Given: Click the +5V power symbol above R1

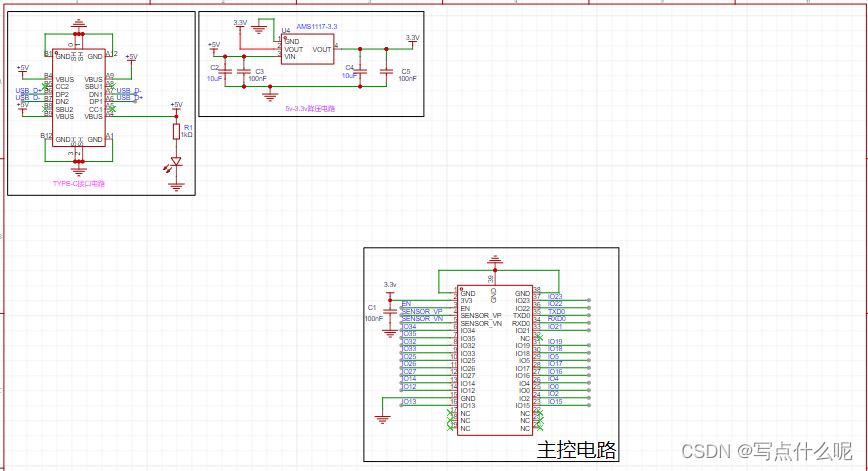Looking at the screenshot, I should [x=176, y=106].
